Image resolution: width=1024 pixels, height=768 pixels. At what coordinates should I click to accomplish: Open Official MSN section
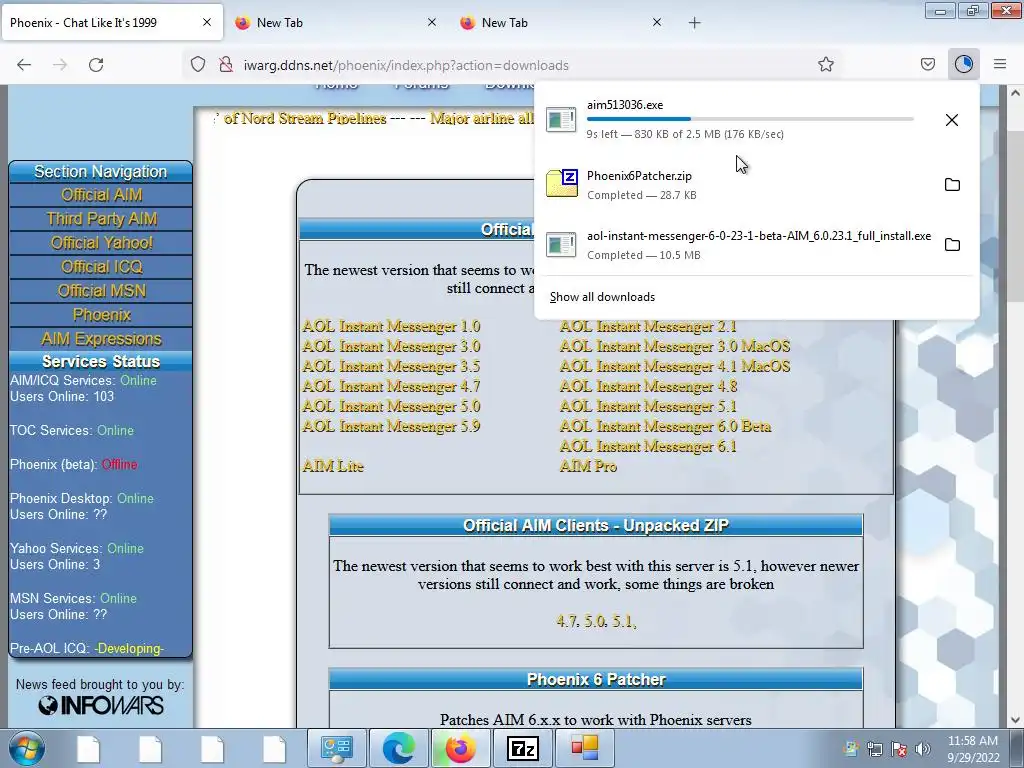101,291
